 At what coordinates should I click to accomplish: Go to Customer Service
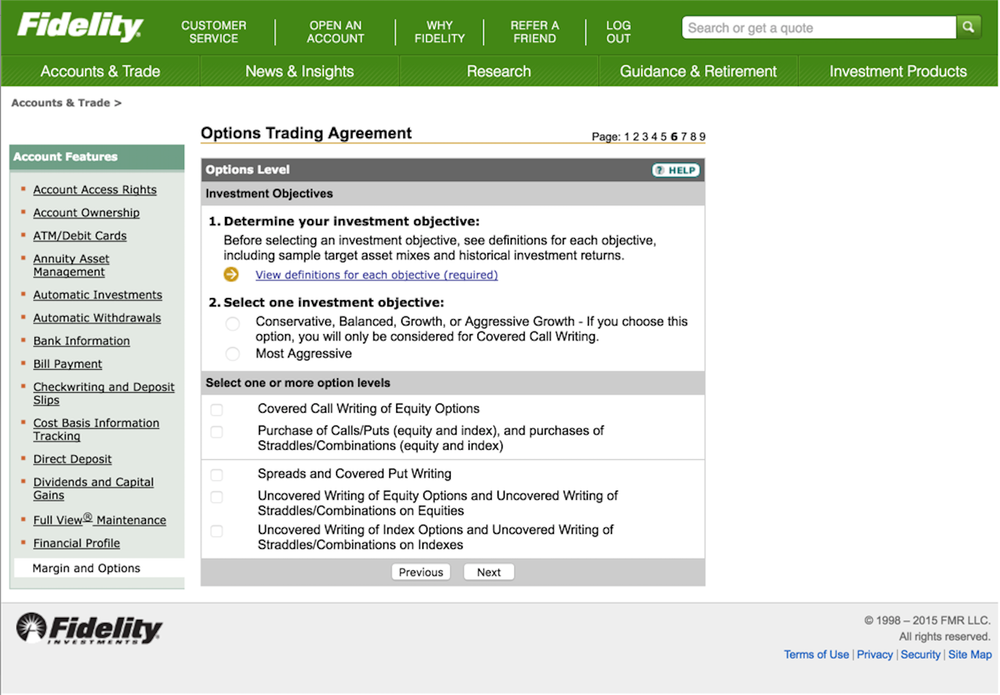point(214,32)
